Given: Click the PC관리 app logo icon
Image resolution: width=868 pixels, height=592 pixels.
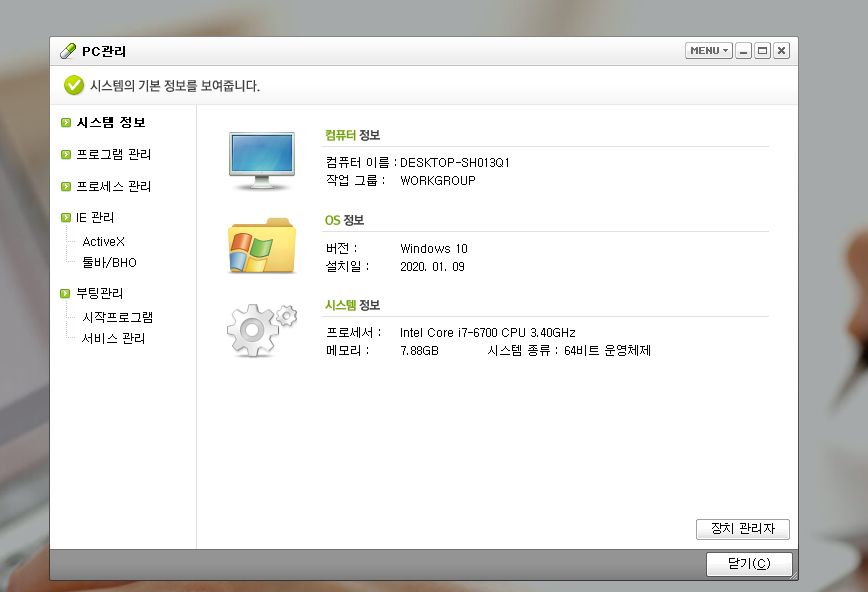Looking at the screenshot, I should click(68, 51).
